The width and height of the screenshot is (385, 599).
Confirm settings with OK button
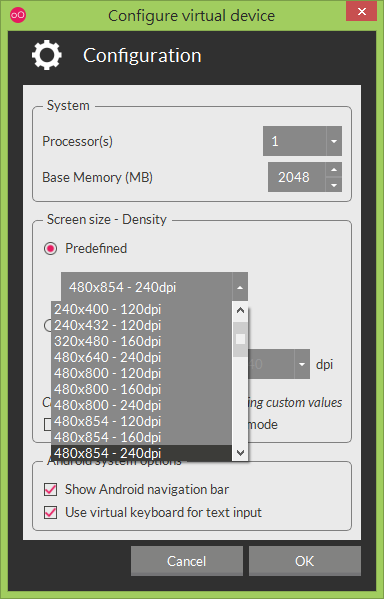coord(305,561)
